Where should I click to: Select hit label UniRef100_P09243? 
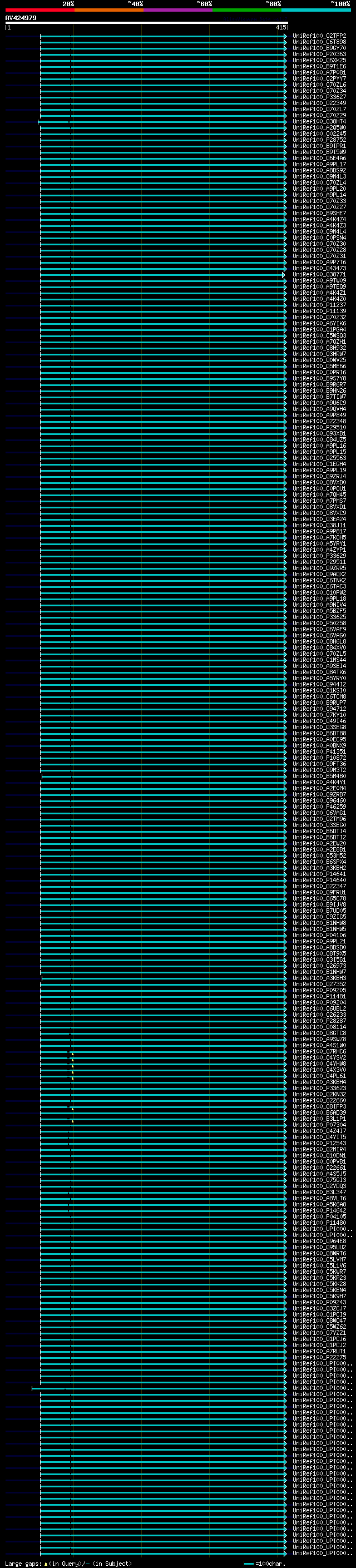coord(319,1303)
